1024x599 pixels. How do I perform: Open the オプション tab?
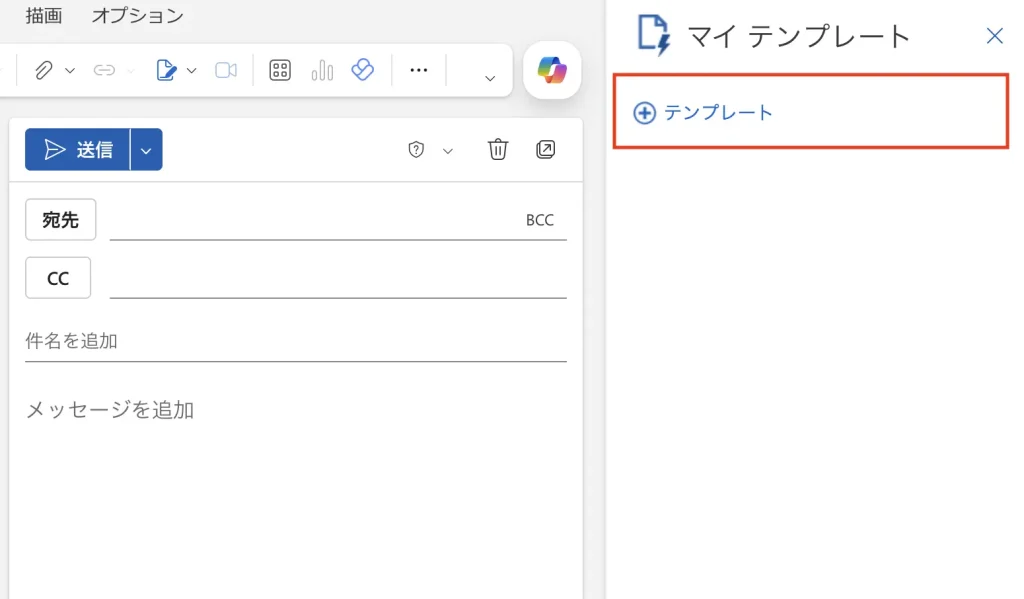(137, 15)
